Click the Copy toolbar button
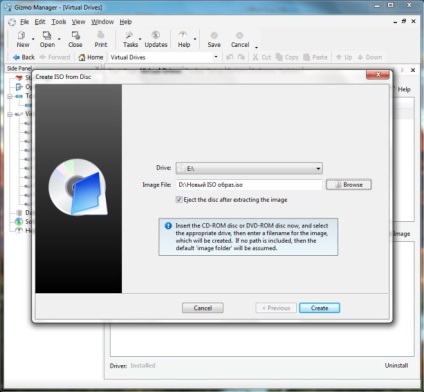 (287, 57)
